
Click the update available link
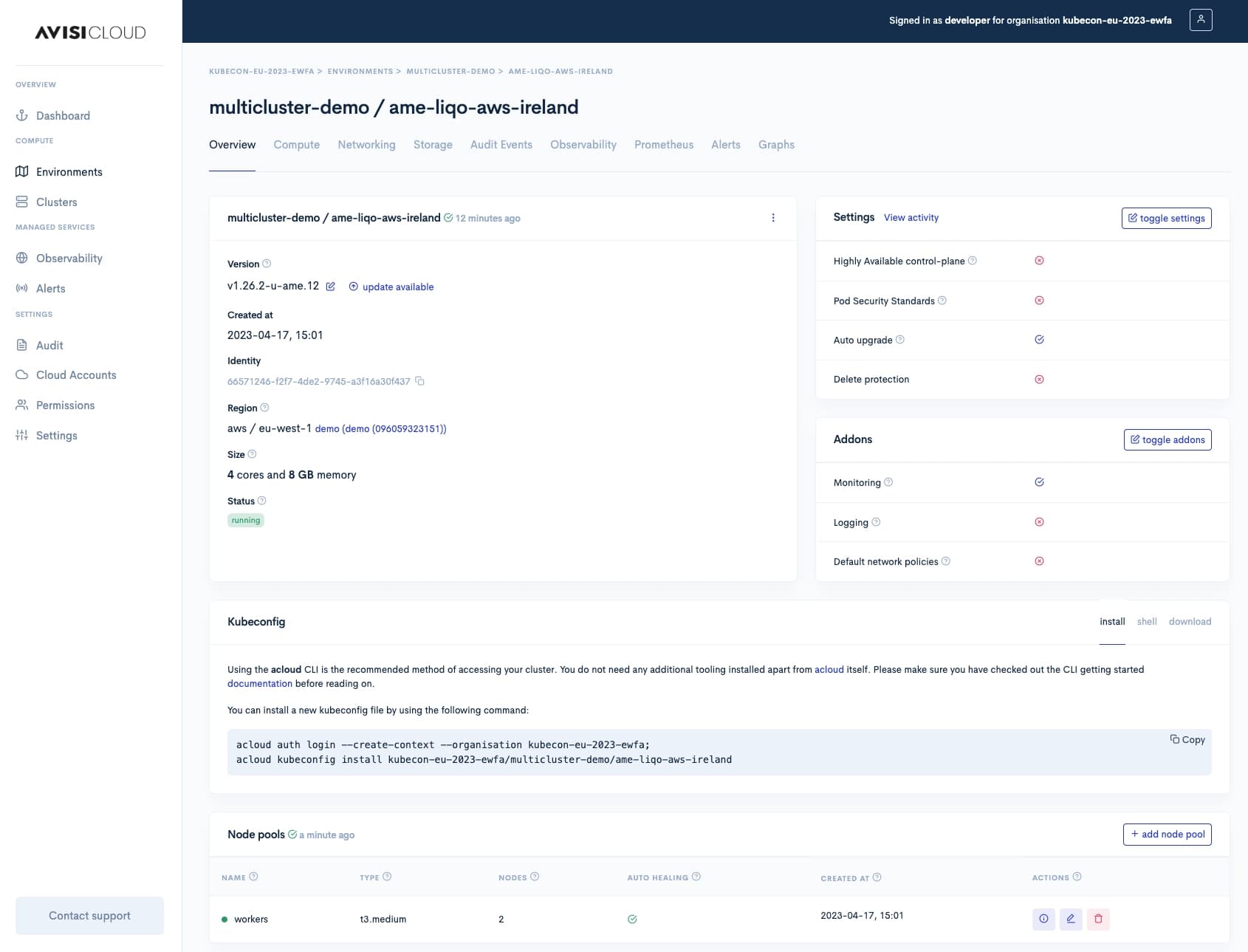pyautogui.click(x=397, y=287)
